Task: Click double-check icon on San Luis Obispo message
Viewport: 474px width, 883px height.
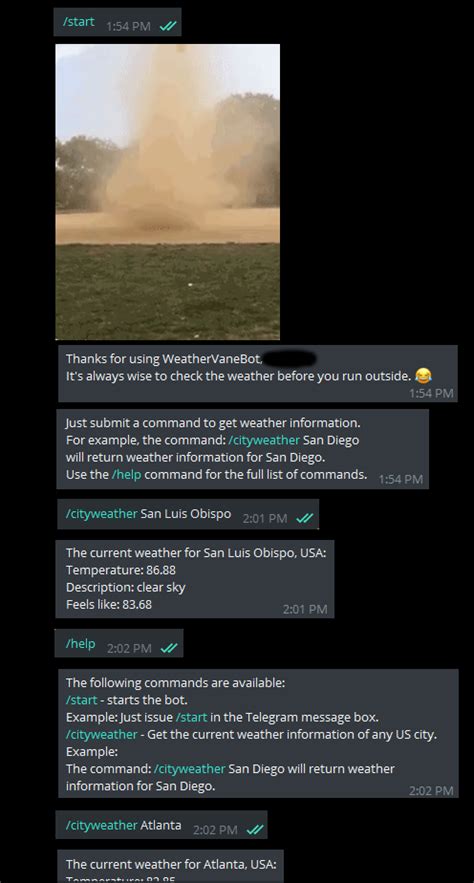Action: [x=305, y=518]
